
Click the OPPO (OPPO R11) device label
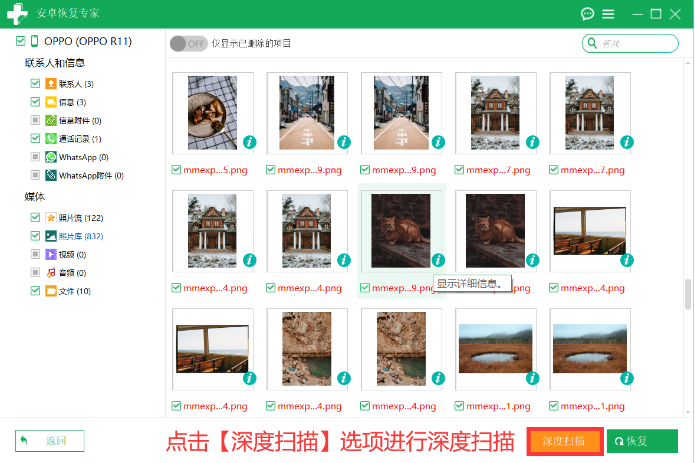tap(88, 41)
